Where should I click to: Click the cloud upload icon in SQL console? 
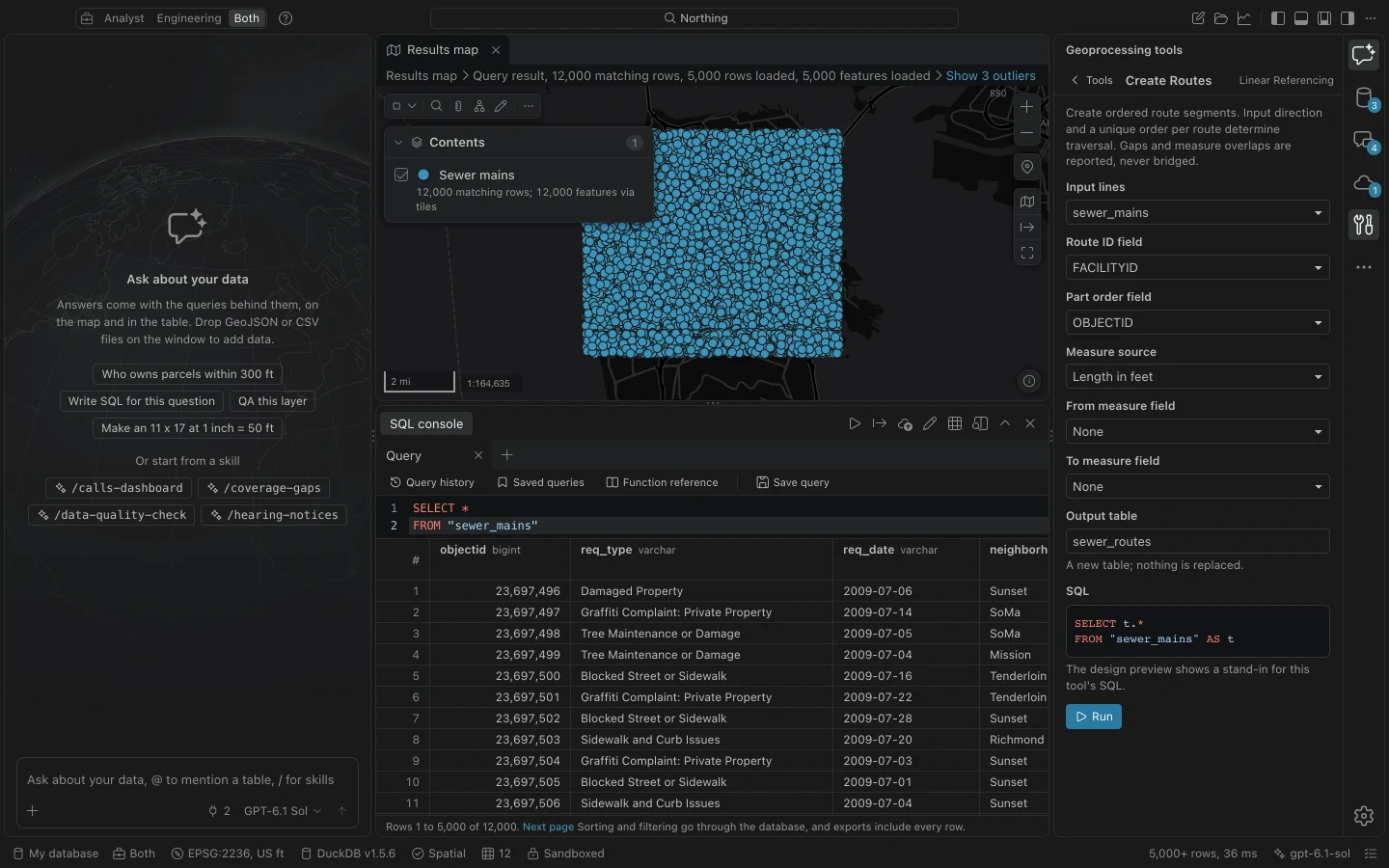pos(905,423)
